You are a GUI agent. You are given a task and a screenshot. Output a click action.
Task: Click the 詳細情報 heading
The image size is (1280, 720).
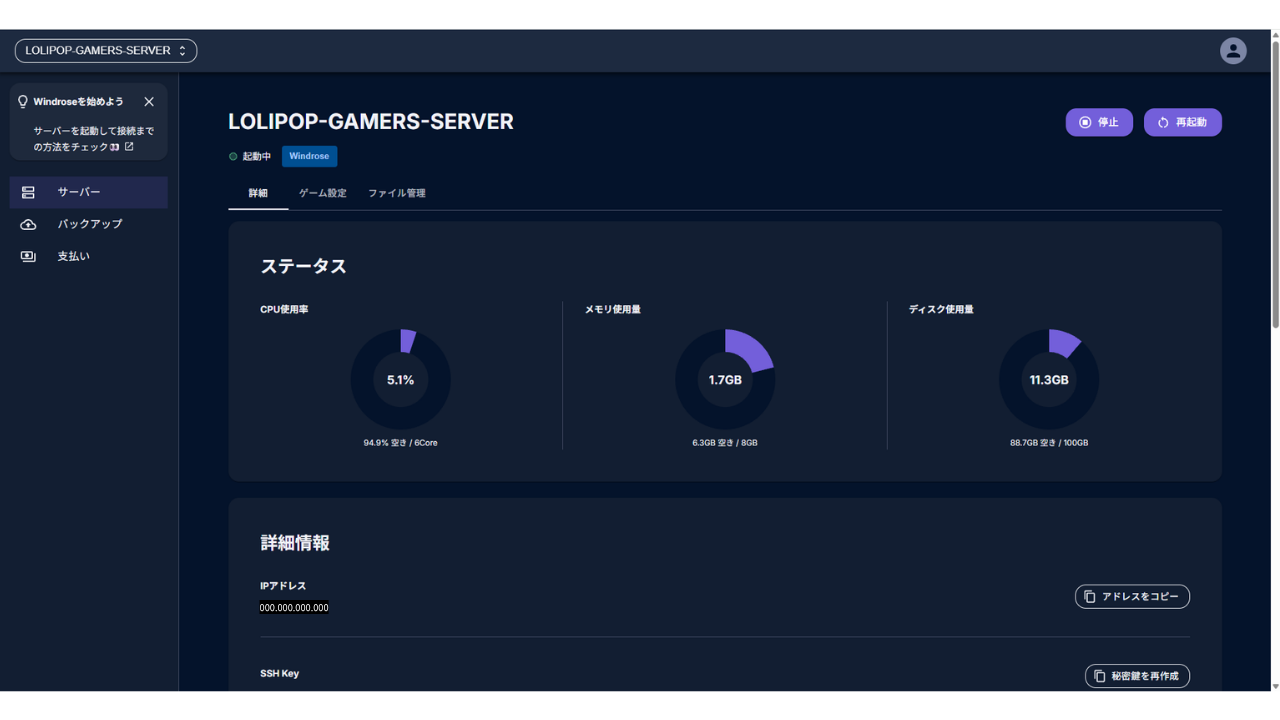pyautogui.click(x=295, y=543)
